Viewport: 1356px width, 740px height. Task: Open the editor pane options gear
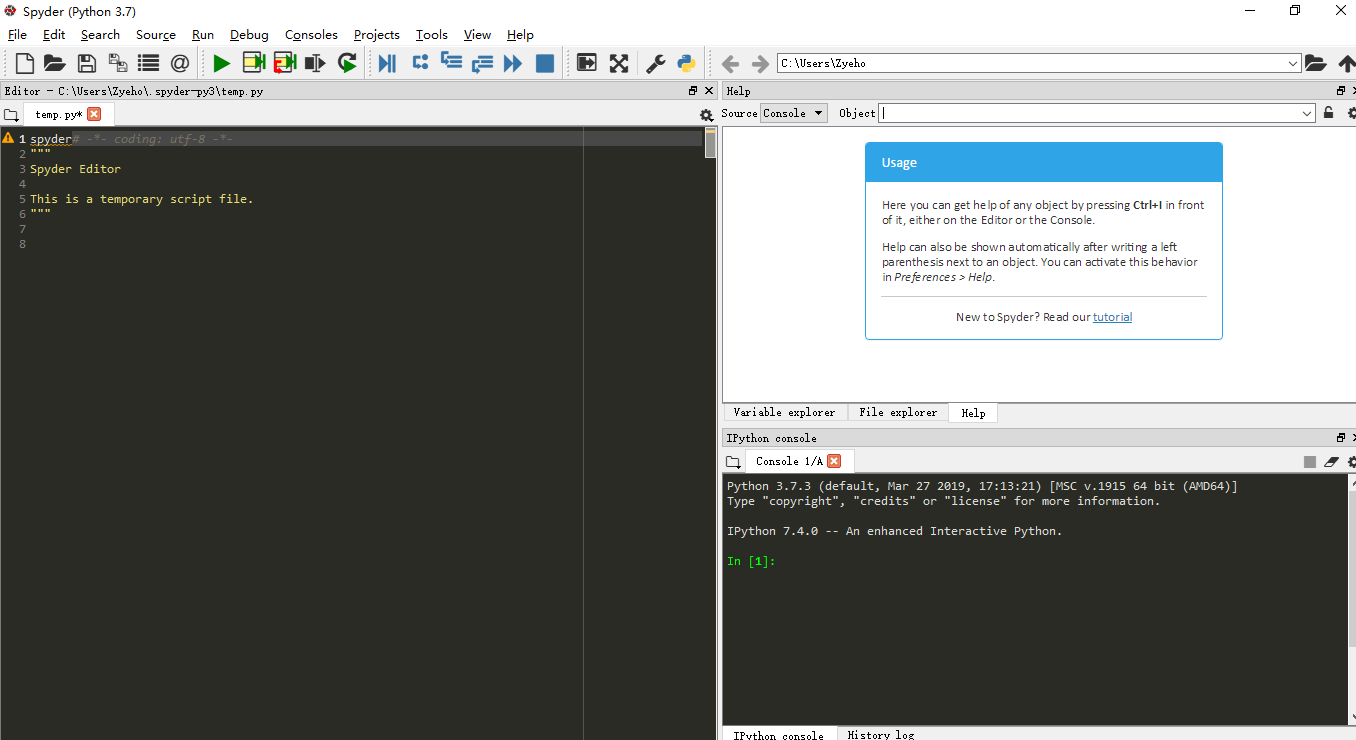coord(707,115)
